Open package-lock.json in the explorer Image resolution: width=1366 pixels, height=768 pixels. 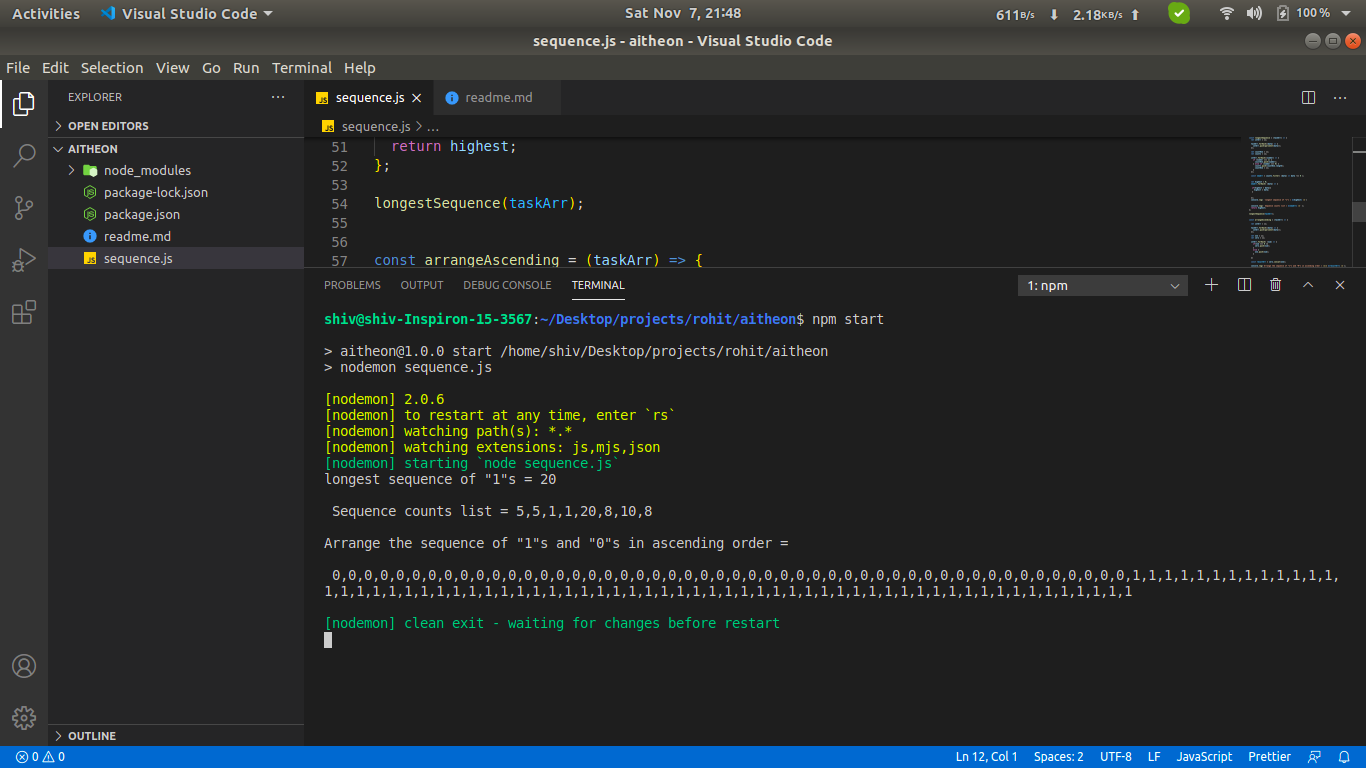(176, 192)
